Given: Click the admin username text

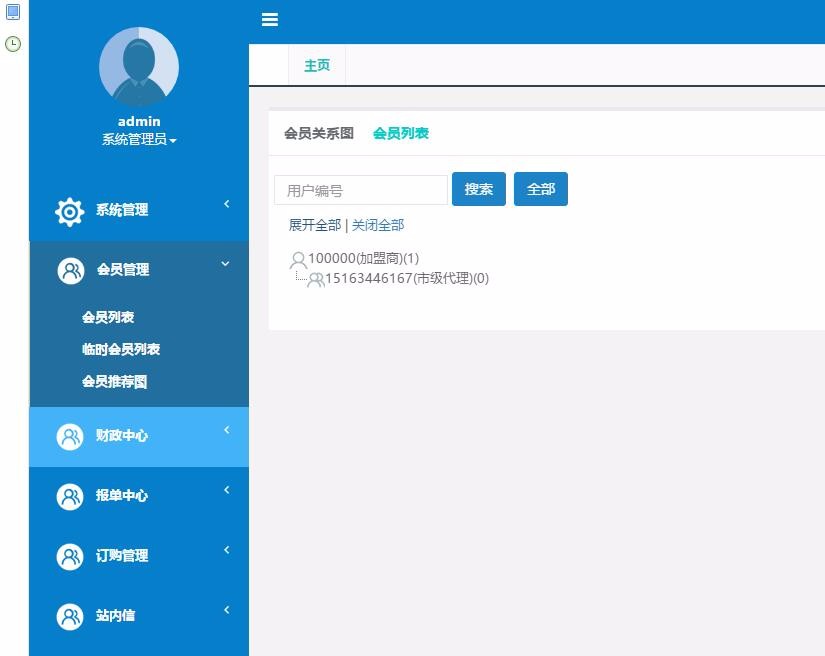Looking at the screenshot, I should pos(139,122).
